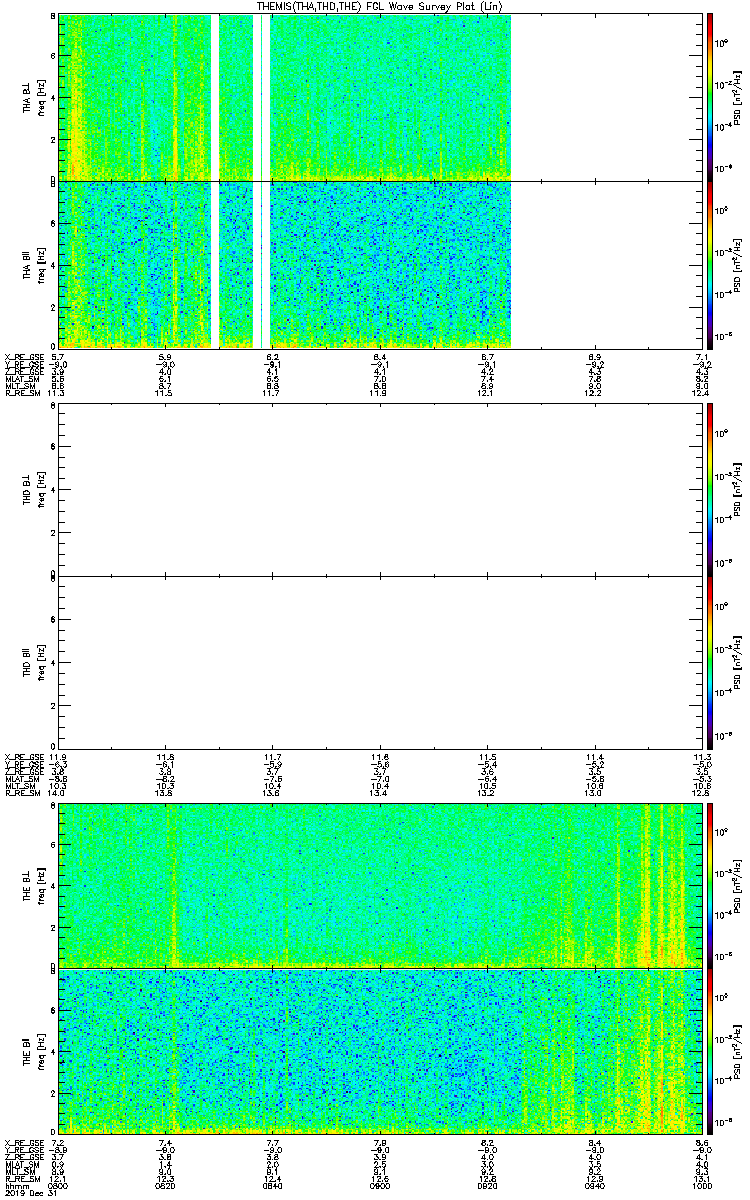Click the THE B⊥ spectrogram panel
The width and height of the screenshot is (750, 1200).
point(379,884)
